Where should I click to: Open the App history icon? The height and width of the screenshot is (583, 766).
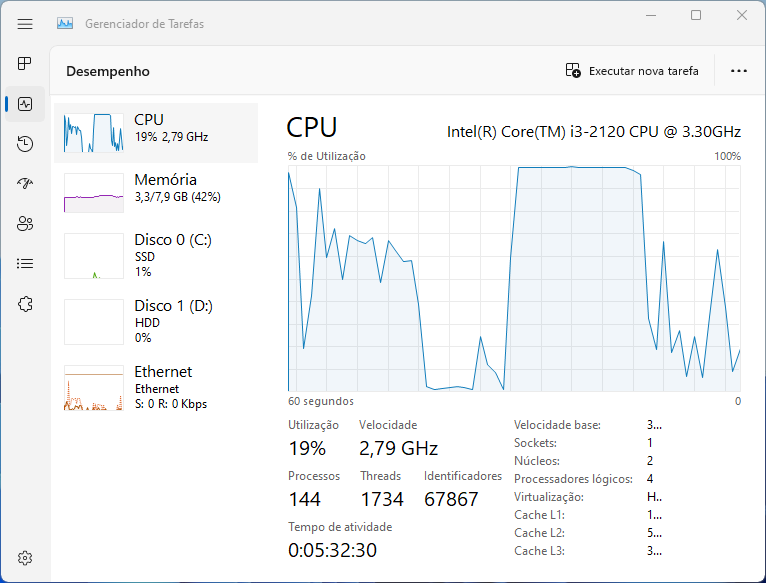click(25, 144)
